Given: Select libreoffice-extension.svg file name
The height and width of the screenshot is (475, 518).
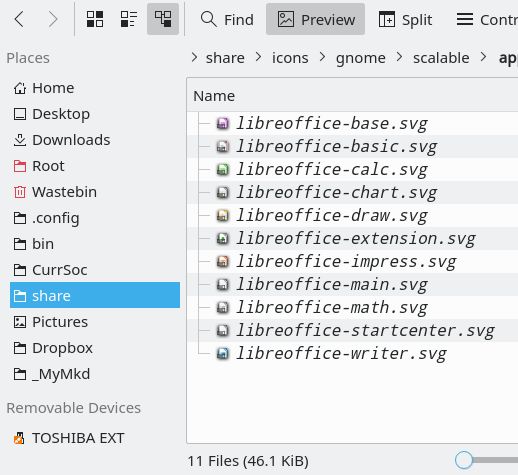Looking at the screenshot, I should (356, 239).
